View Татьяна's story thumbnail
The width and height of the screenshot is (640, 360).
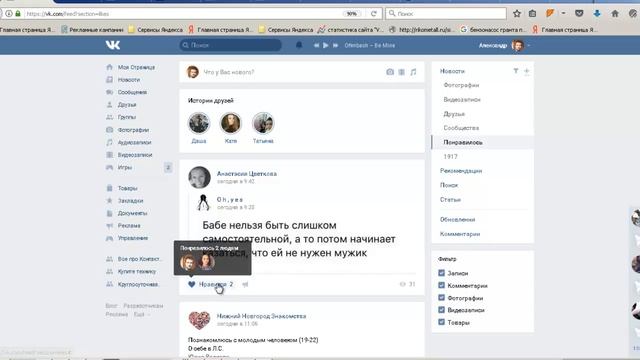pos(263,123)
